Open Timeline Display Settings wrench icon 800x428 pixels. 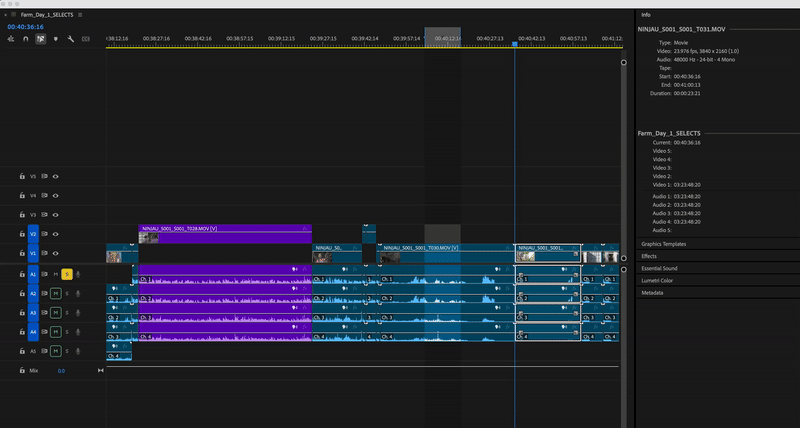70,39
